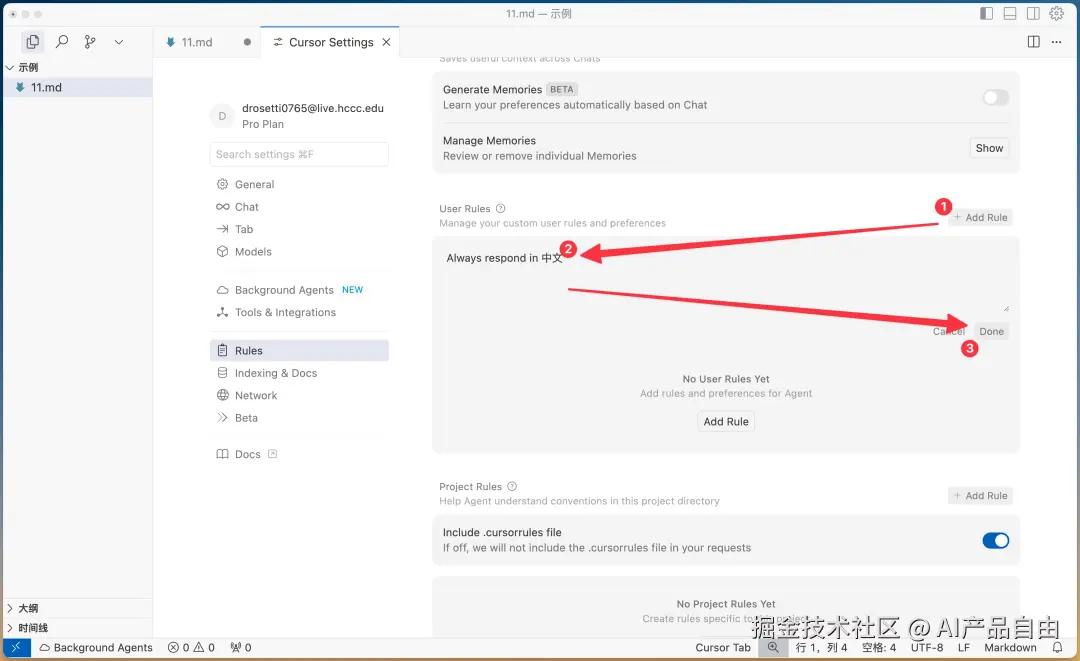
Task: Click Cancel to discard the user rule
Action: pyautogui.click(x=948, y=331)
